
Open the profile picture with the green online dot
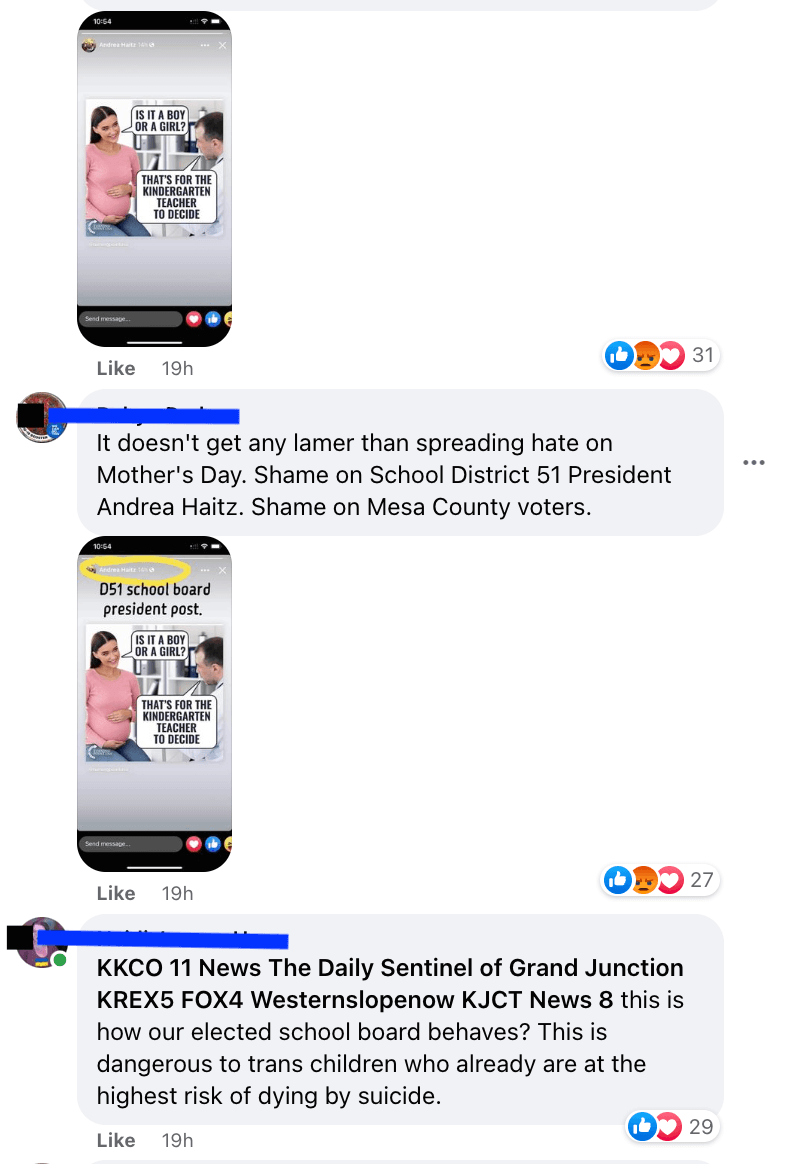[42, 942]
